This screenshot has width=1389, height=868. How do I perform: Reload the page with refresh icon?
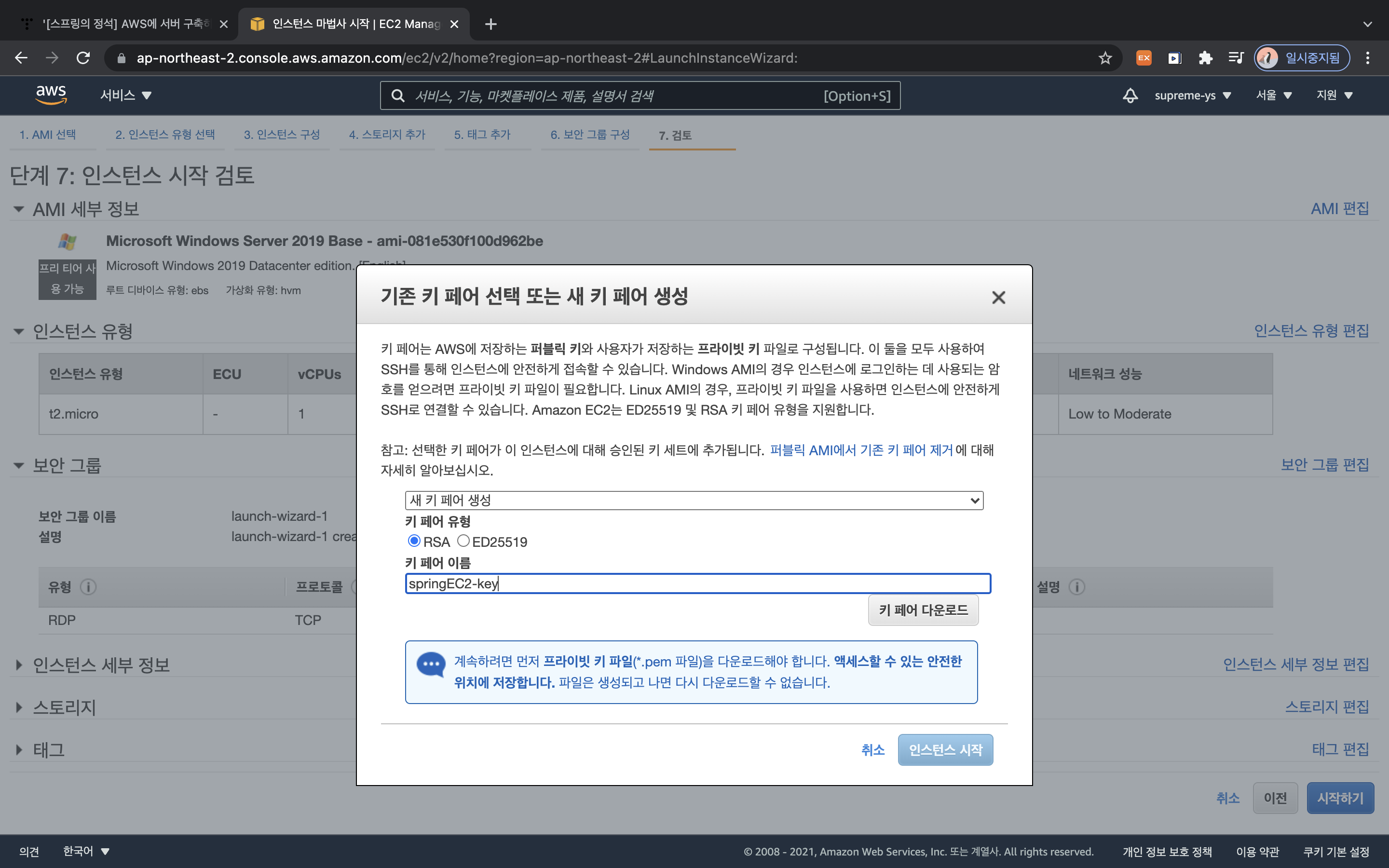[x=83, y=58]
